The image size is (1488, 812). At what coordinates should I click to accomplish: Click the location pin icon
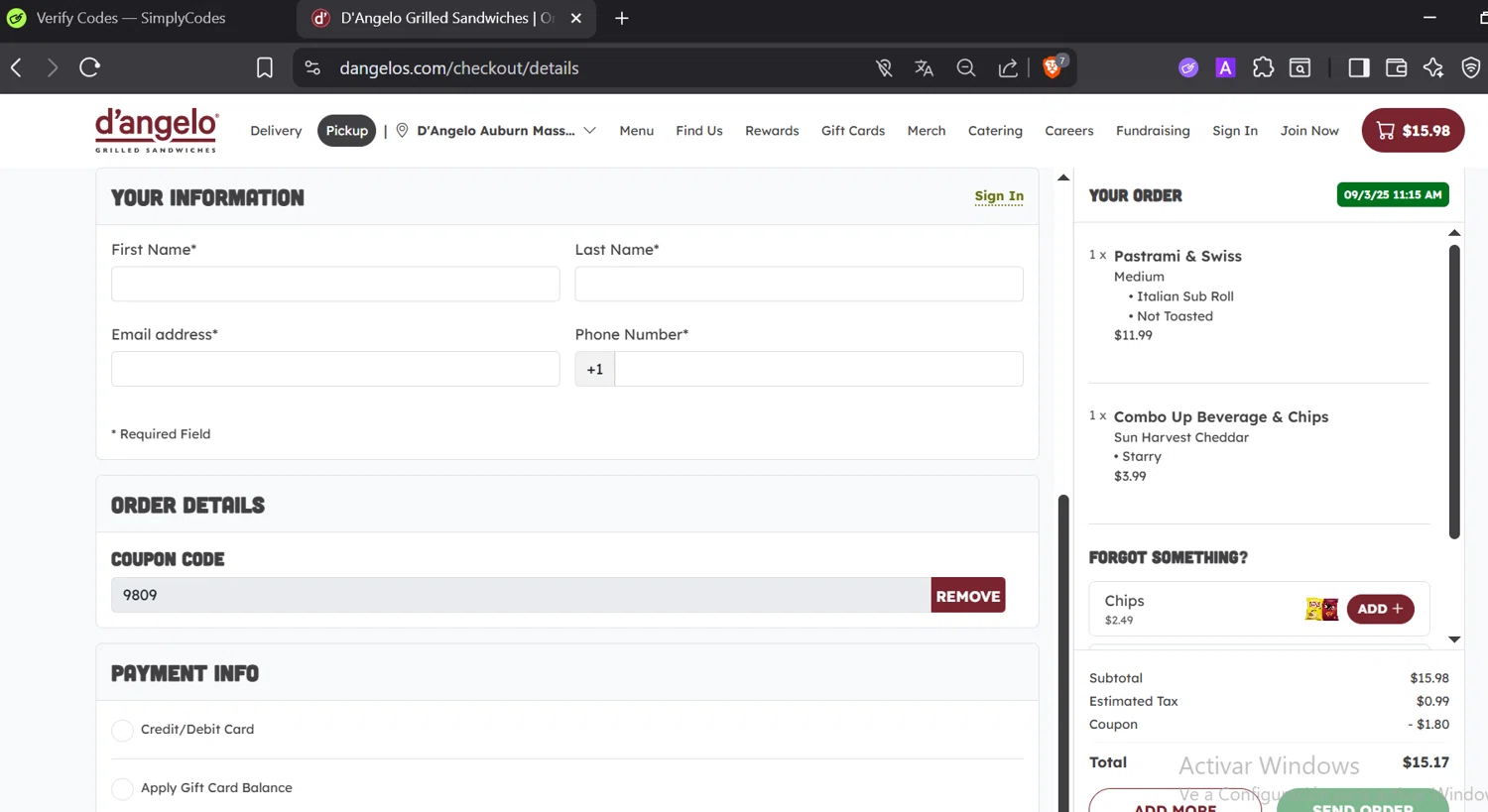click(402, 130)
